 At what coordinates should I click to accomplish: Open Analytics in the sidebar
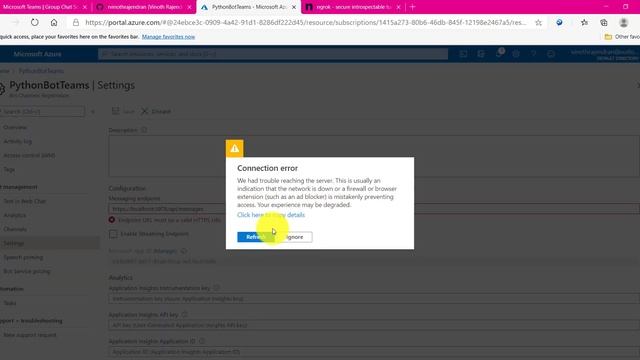click(x=15, y=215)
